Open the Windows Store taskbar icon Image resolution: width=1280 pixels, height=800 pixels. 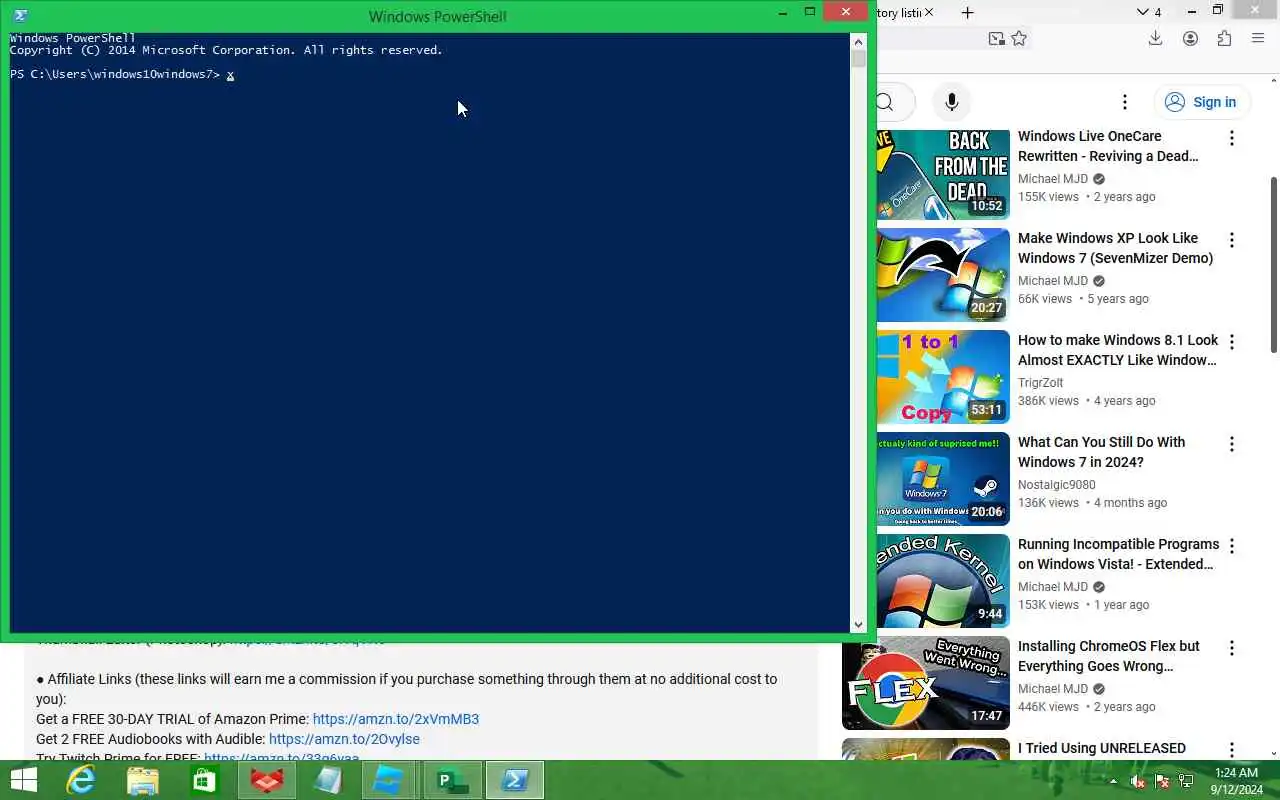(205, 780)
